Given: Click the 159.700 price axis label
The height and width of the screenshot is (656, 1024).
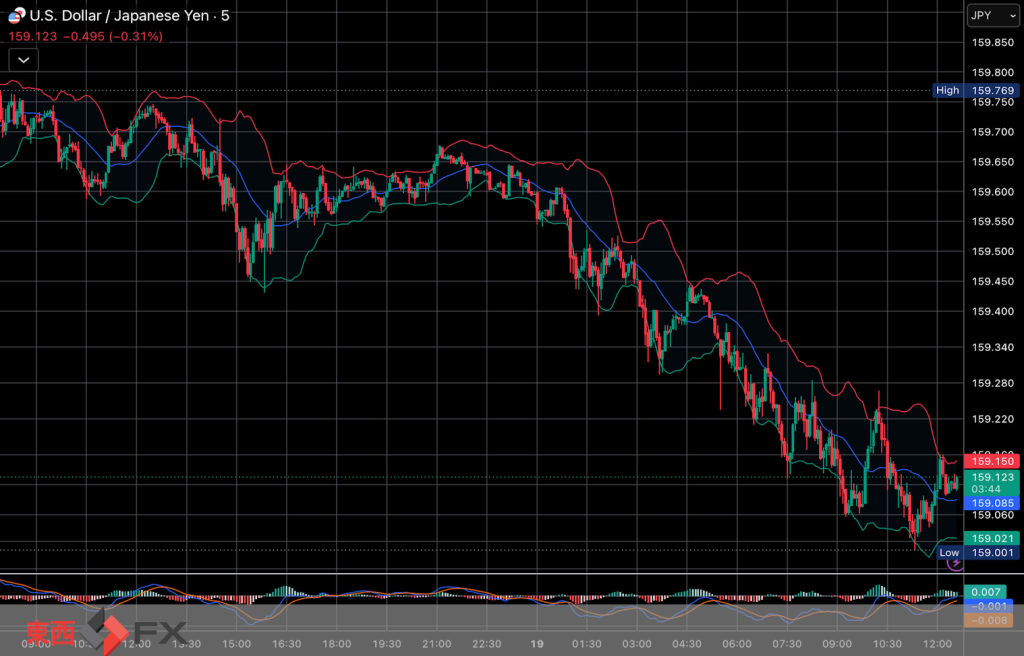Looking at the screenshot, I should click(x=993, y=132).
